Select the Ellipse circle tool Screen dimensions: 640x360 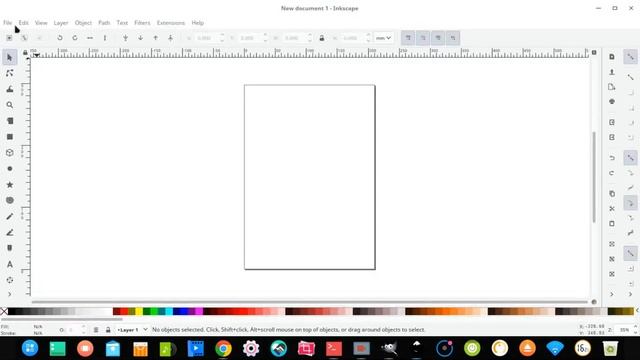tap(10, 169)
